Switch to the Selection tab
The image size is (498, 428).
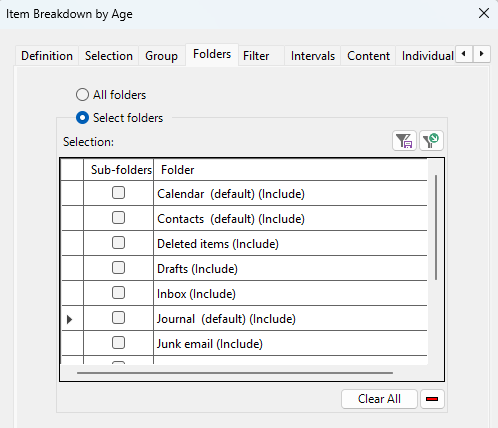pyautogui.click(x=109, y=56)
